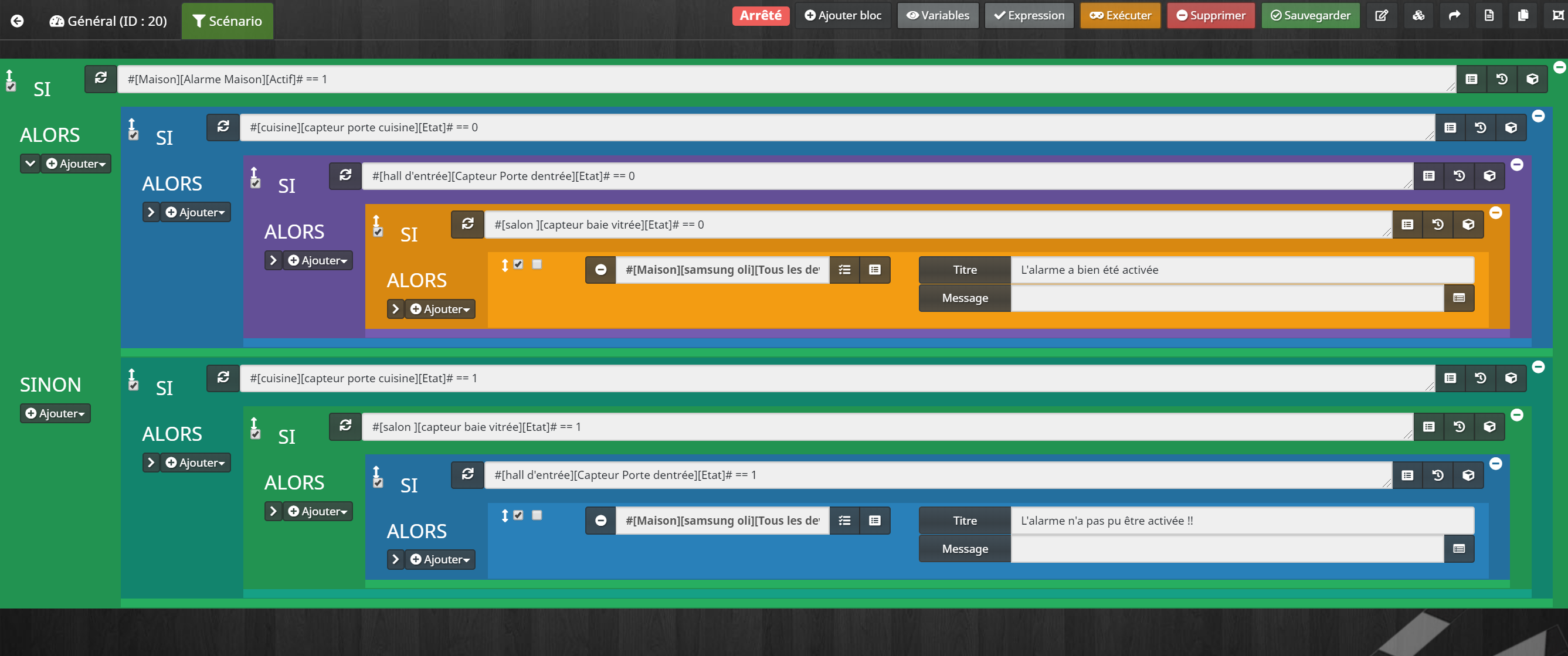Screen dimensions: 1568x656
Task: Open Ajouter dropdown in purple block
Action: [318, 260]
